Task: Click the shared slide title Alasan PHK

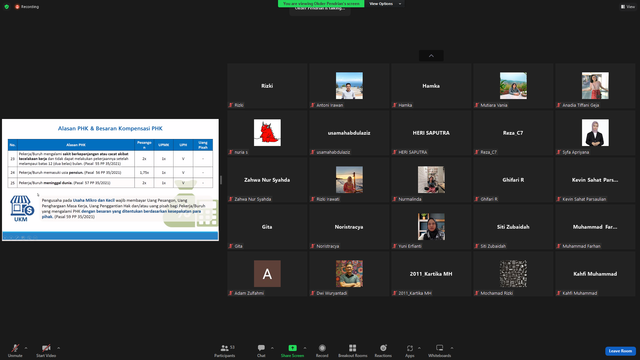Action: (110, 128)
